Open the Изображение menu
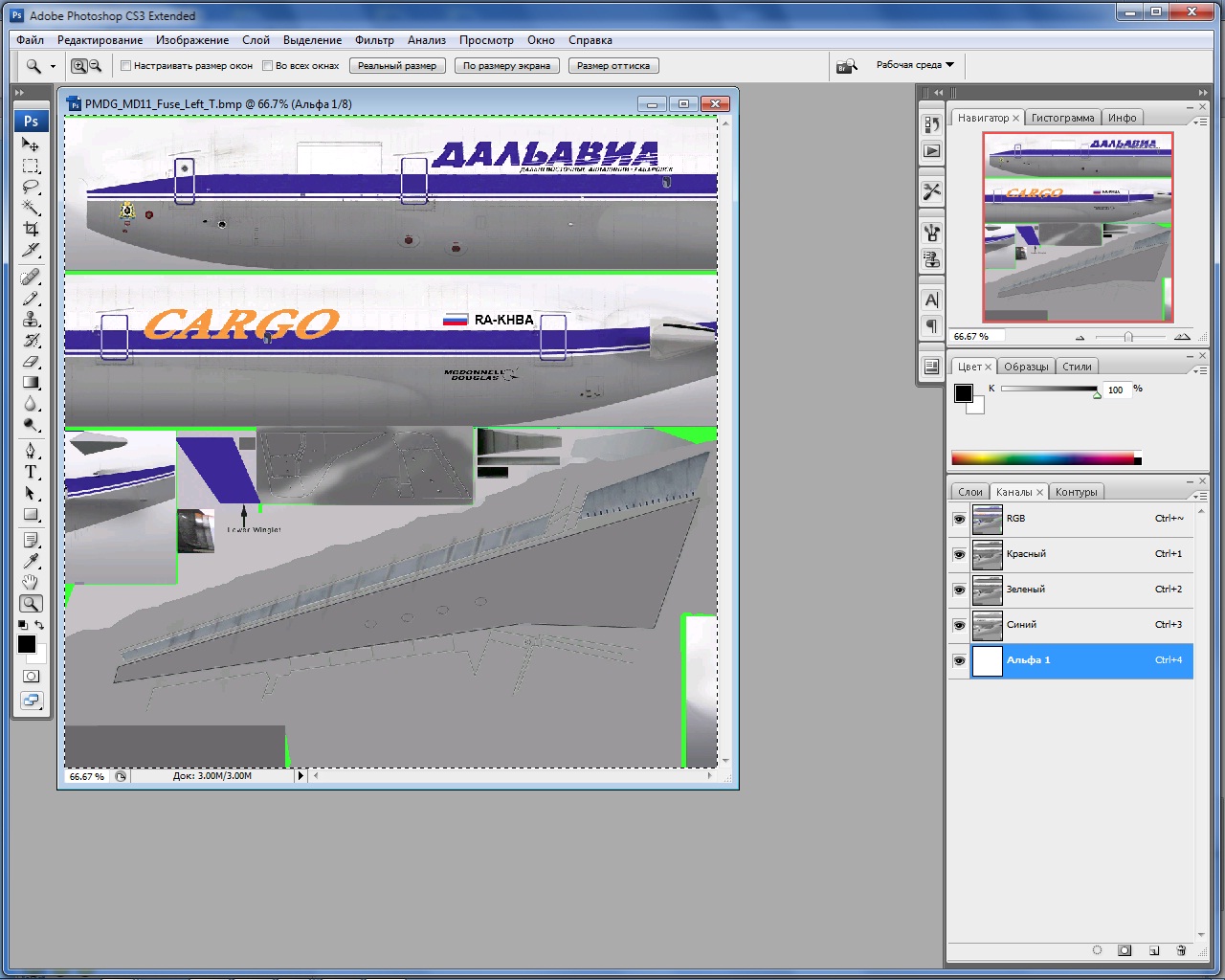Screen dimensions: 1225x980 tap(192, 40)
